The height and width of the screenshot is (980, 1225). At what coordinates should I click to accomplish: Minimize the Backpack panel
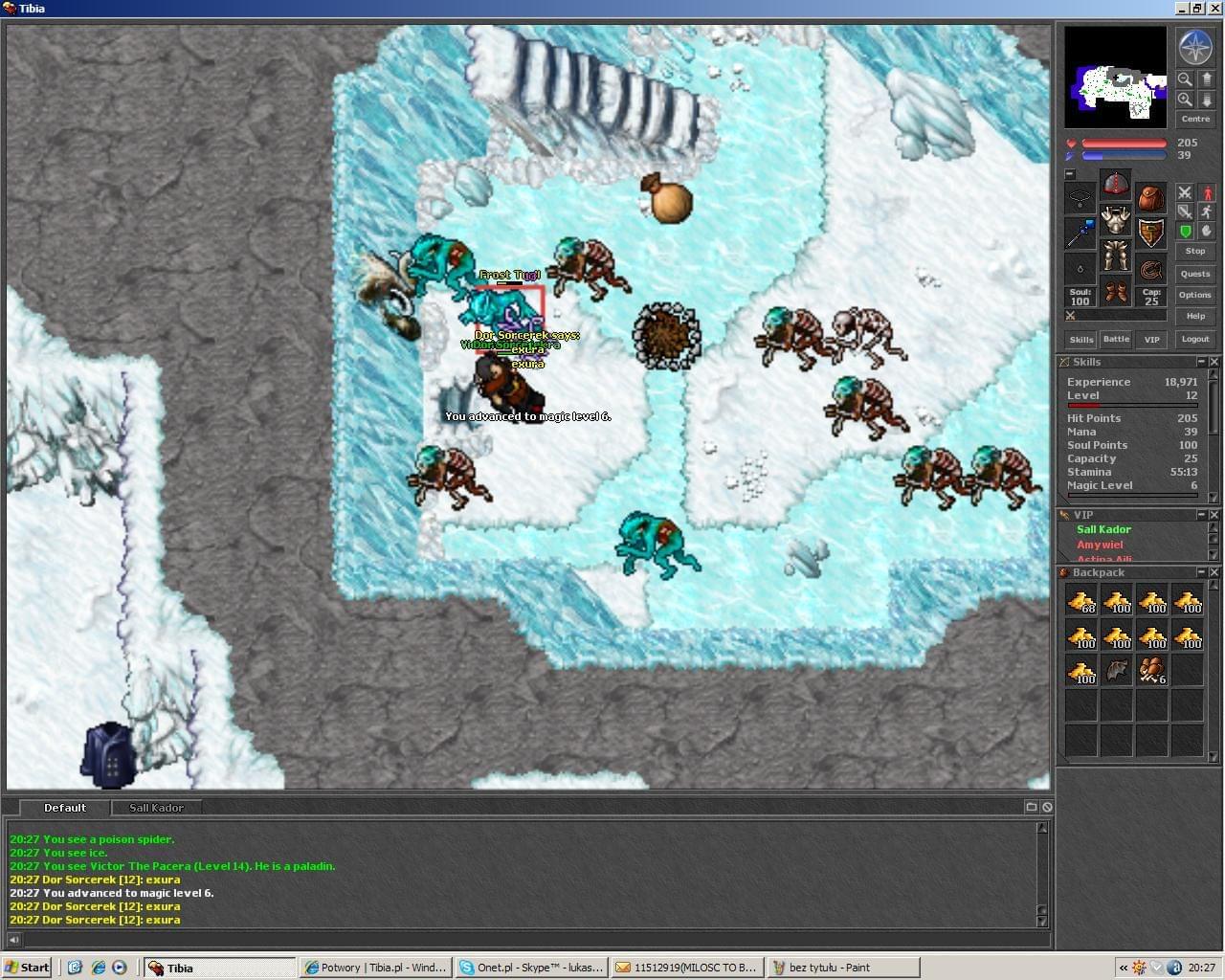(1201, 572)
